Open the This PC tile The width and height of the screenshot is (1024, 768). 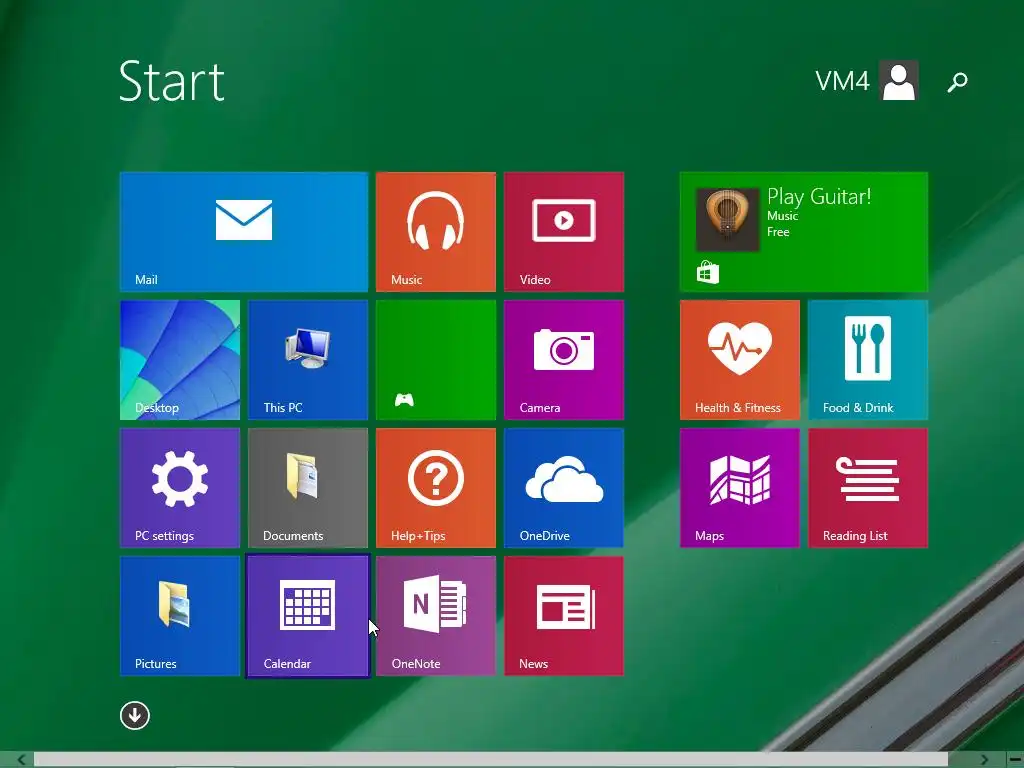point(308,360)
